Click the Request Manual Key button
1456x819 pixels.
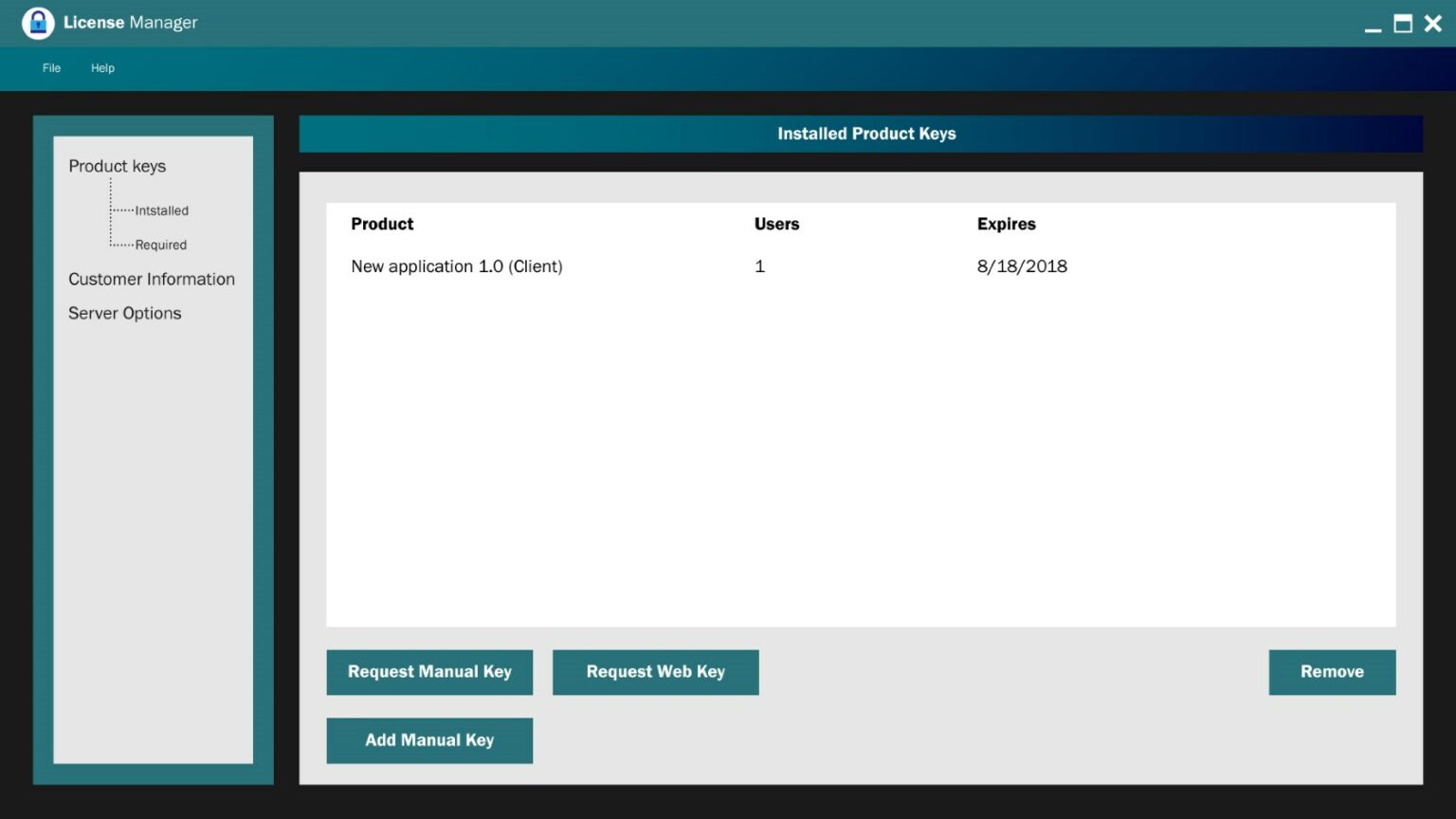[429, 672]
